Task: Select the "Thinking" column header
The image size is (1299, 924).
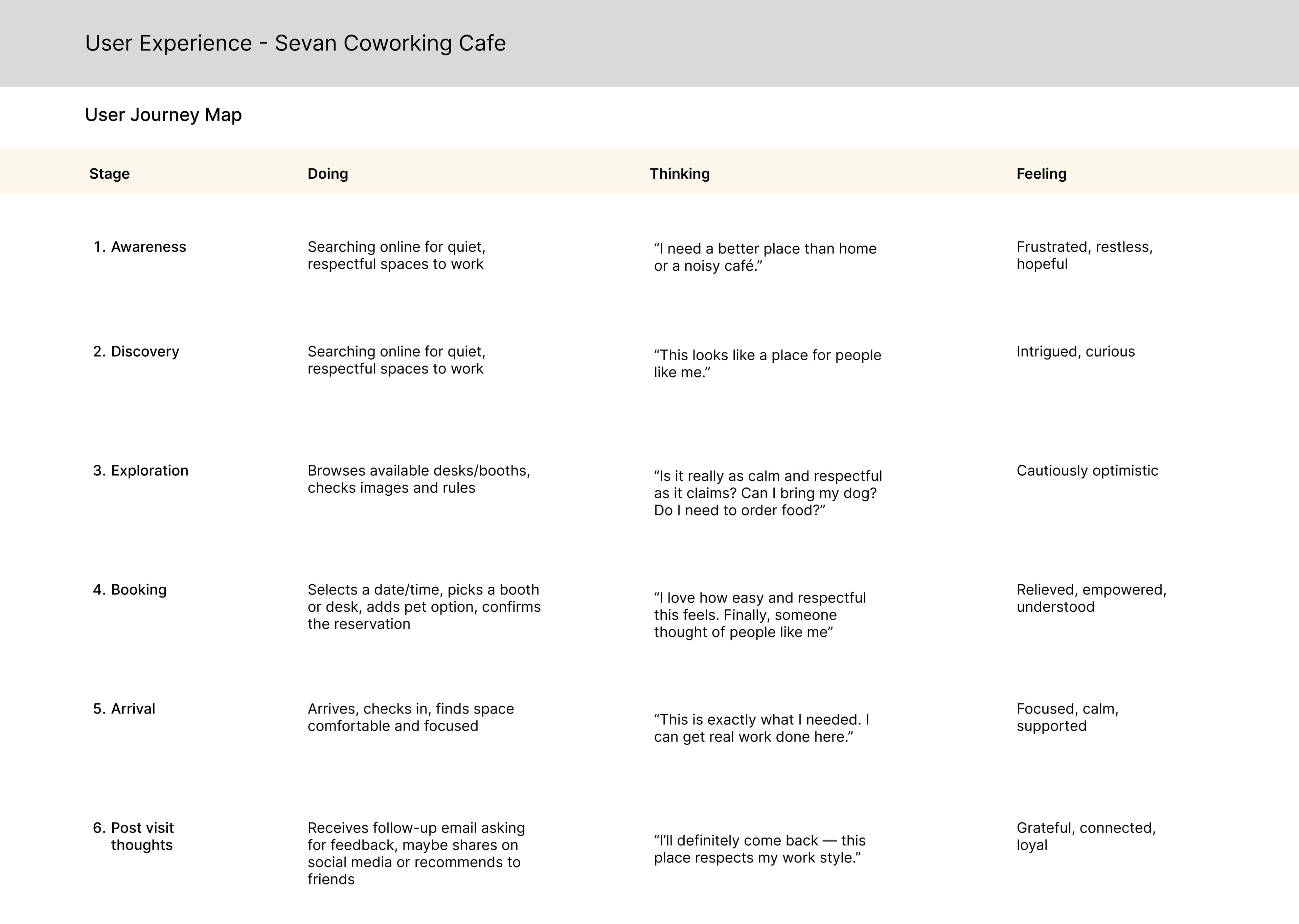Action: click(680, 174)
